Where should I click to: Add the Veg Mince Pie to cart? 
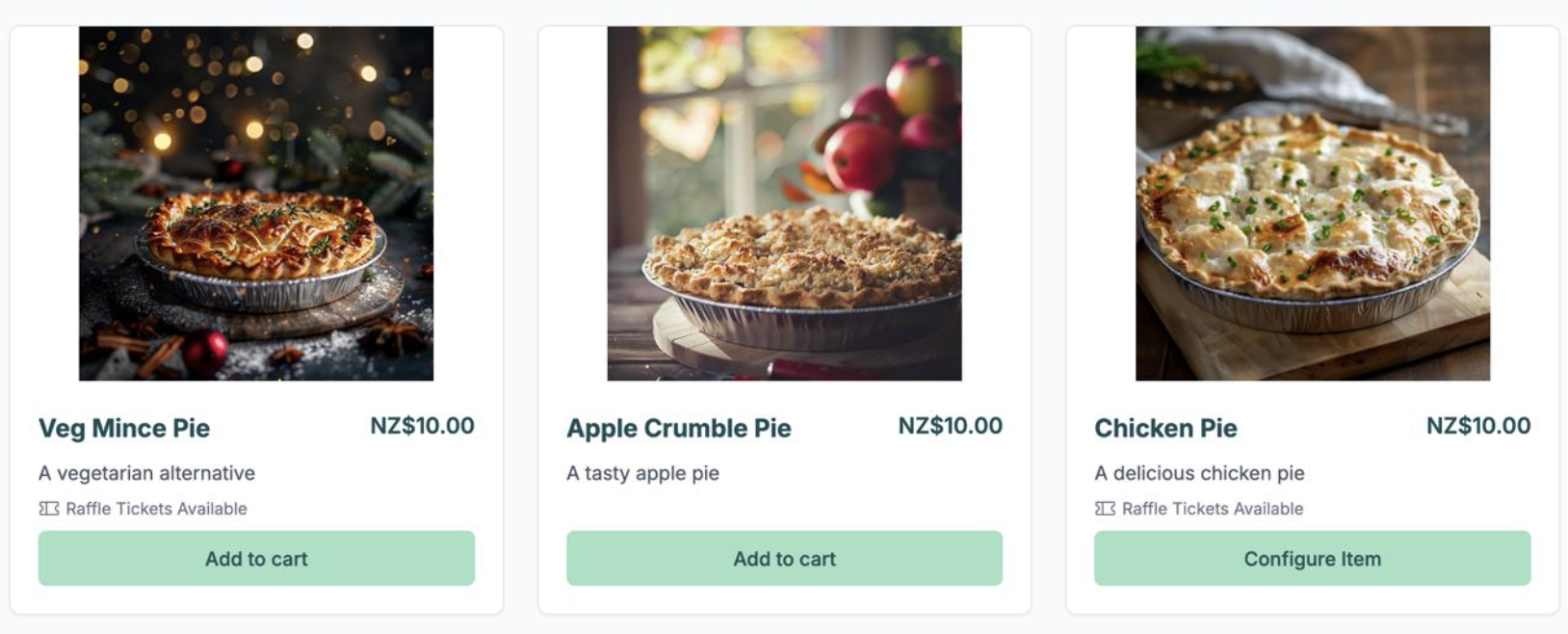coord(256,558)
